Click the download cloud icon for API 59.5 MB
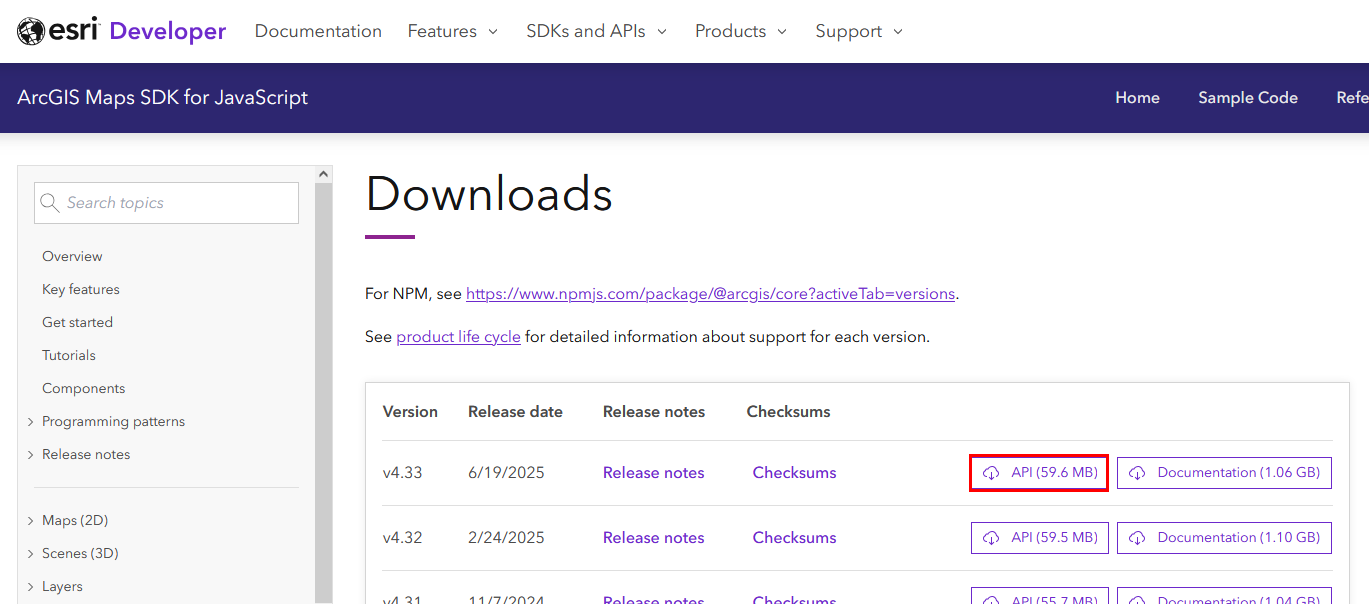 (991, 538)
